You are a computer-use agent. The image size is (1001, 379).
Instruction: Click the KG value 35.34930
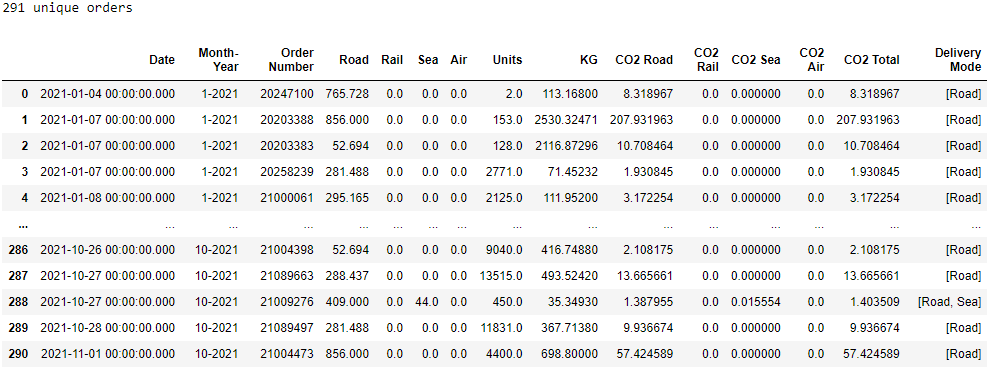click(x=574, y=302)
